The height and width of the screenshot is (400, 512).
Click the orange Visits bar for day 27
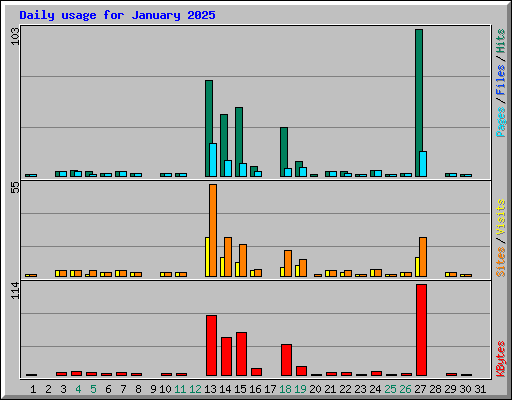[423, 257]
